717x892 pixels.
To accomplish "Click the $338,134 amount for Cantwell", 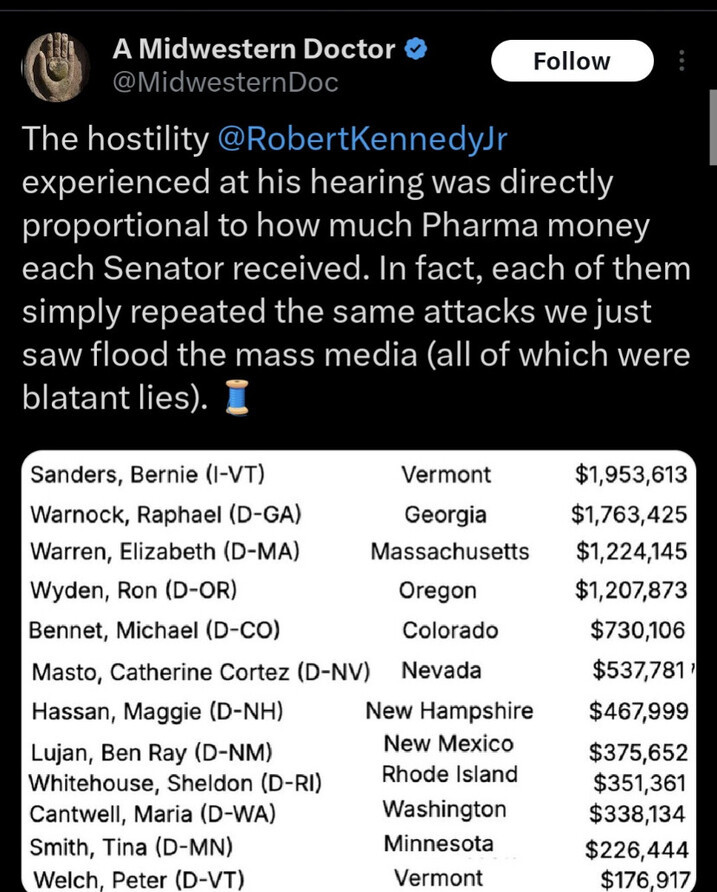I will (637, 813).
